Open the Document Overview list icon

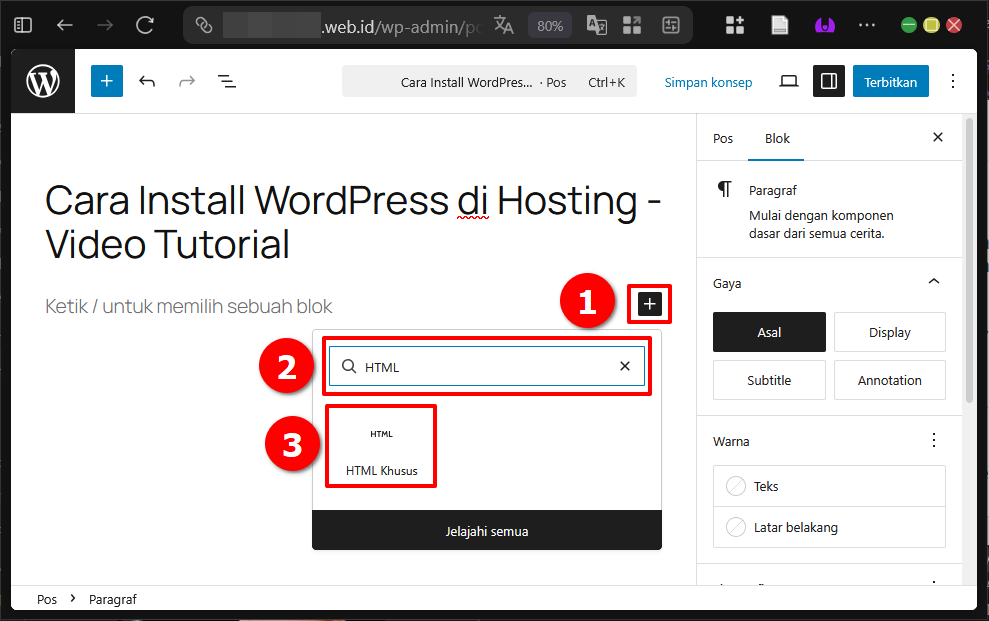(227, 81)
